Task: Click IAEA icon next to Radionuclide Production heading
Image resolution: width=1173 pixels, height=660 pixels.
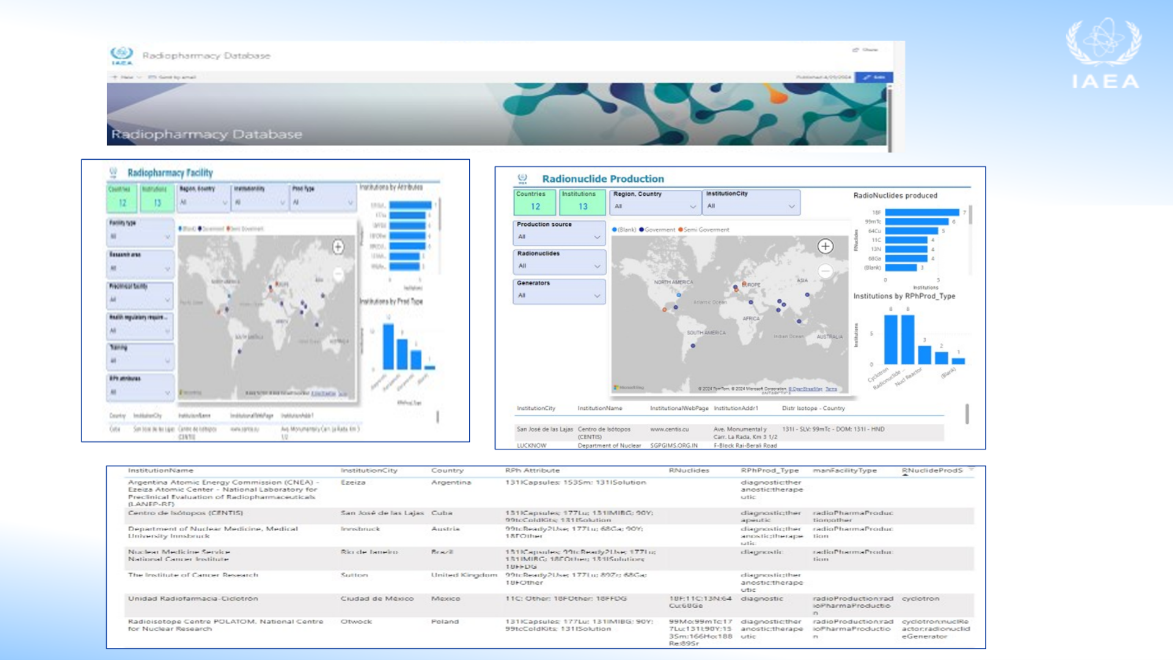Action: click(x=522, y=179)
